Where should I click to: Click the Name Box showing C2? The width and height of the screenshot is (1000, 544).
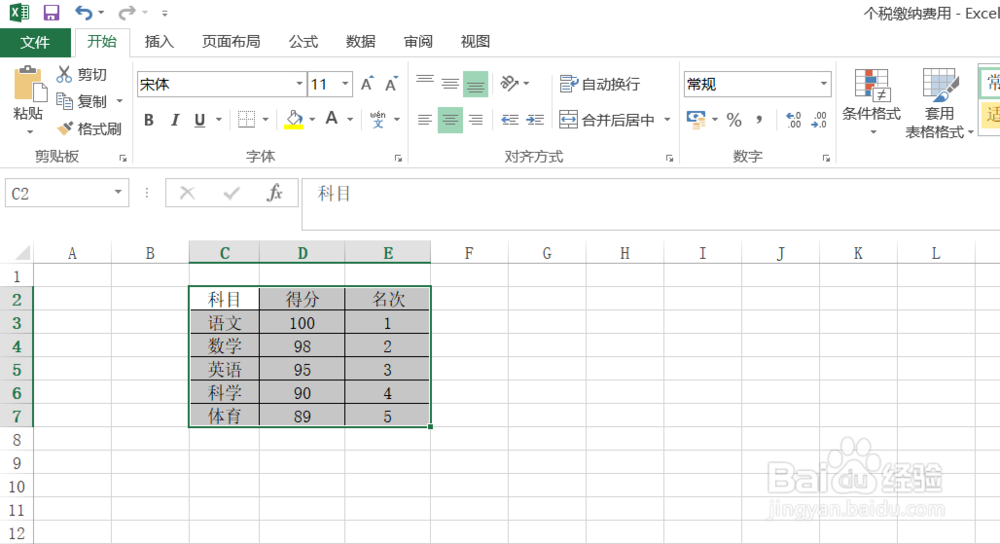(x=57, y=193)
